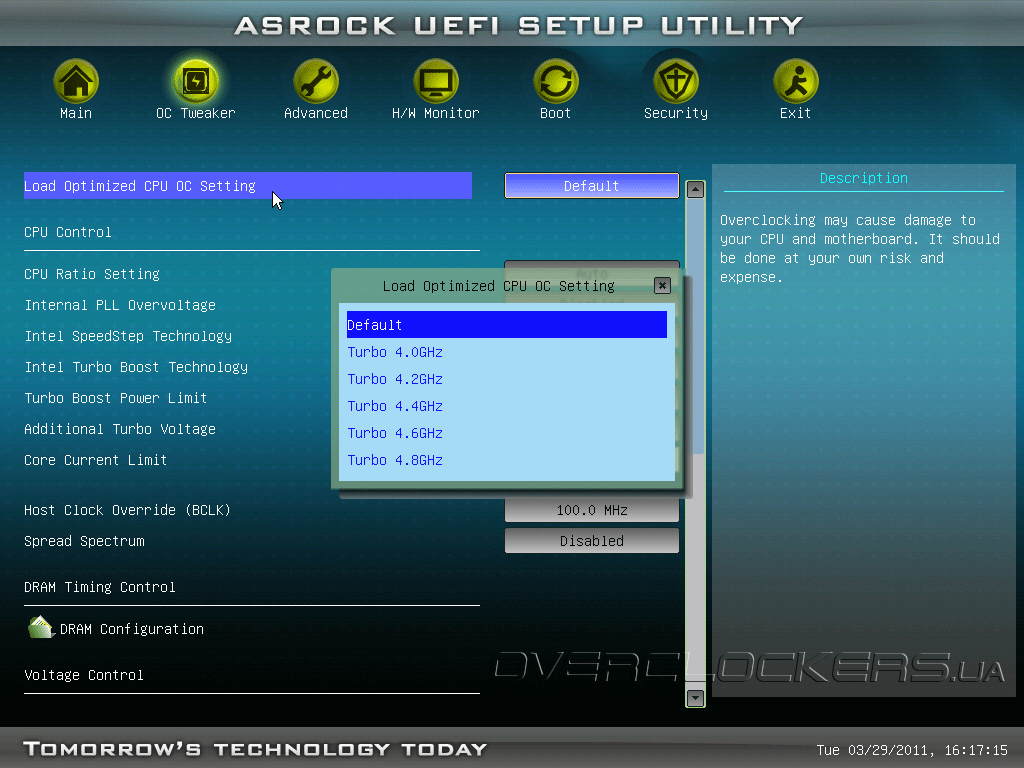Click the Security tab label
The width and height of the screenshot is (1024, 768).
pyautogui.click(x=676, y=113)
